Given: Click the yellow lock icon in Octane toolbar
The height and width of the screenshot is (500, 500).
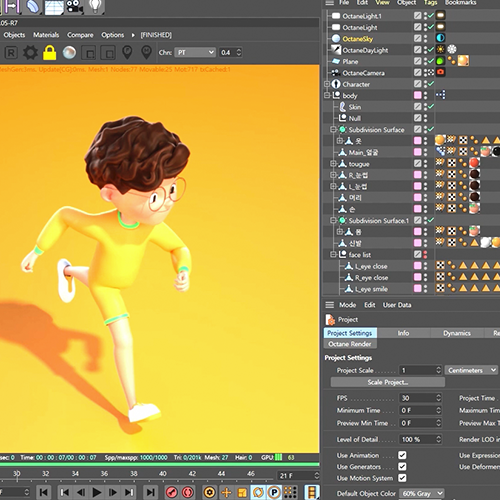Looking at the screenshot, I should pos(50,53).
